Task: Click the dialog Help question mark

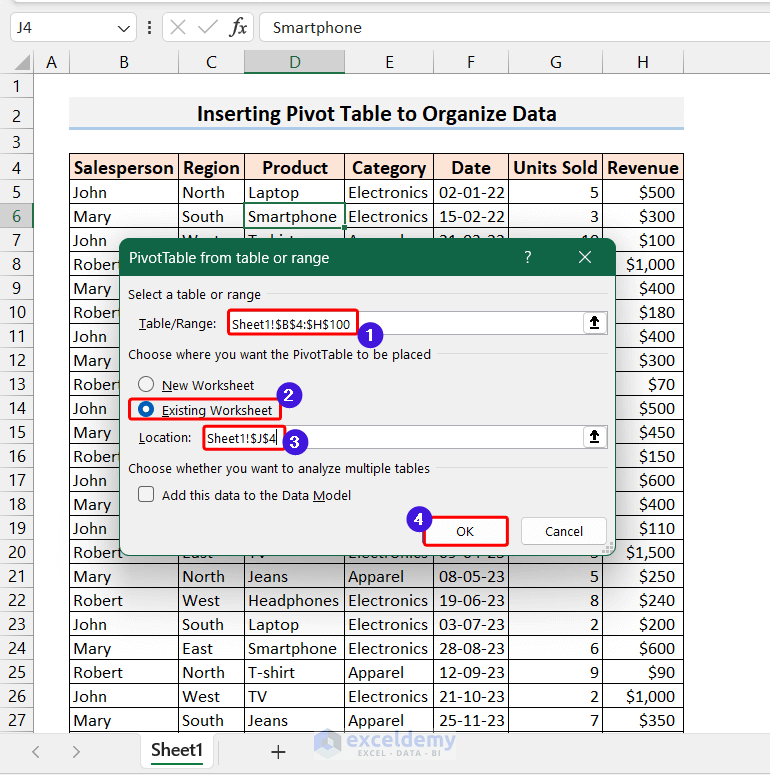Action: pyautogui.click(x=528, y=258)
